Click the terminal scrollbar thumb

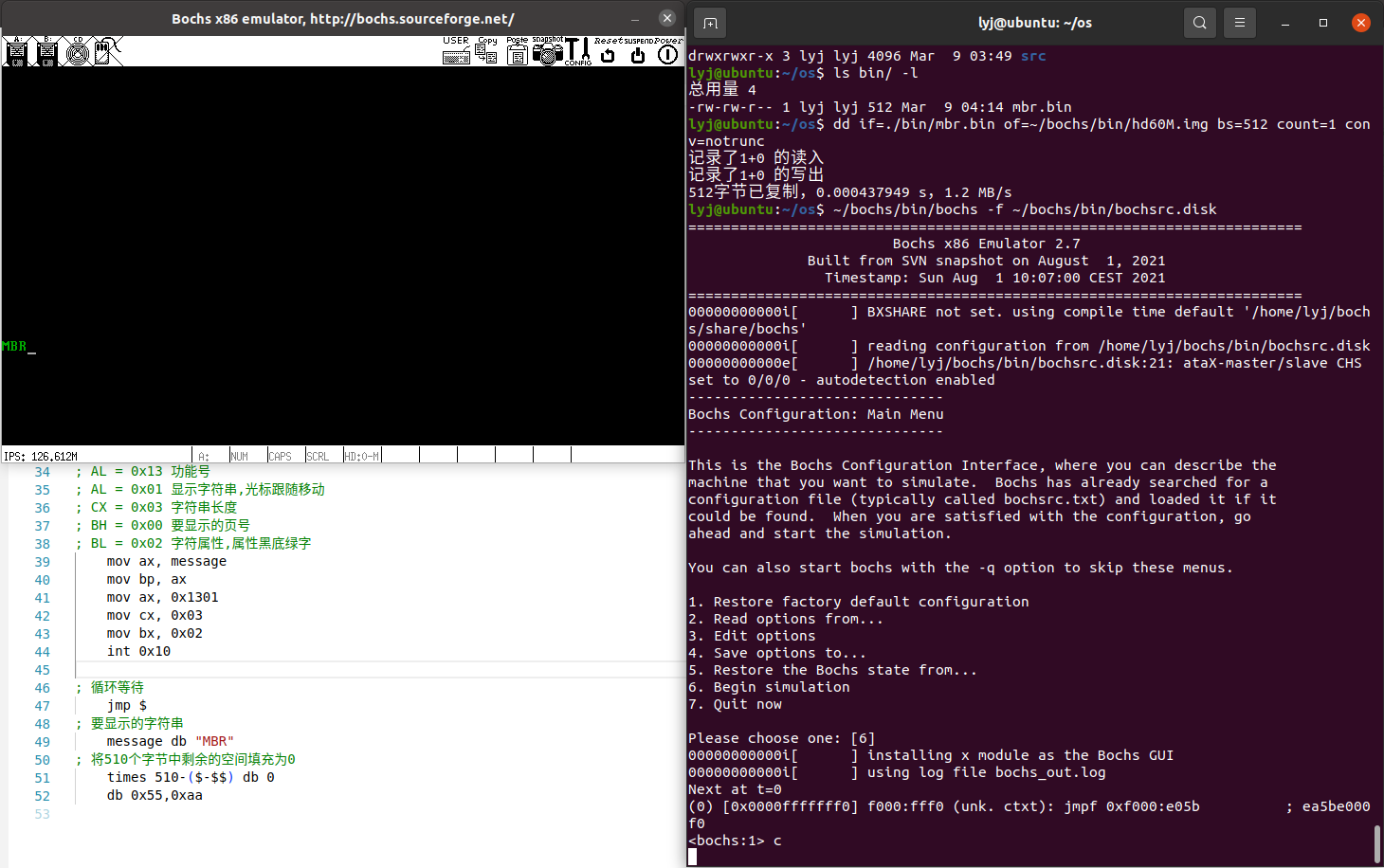point(1377,842)
